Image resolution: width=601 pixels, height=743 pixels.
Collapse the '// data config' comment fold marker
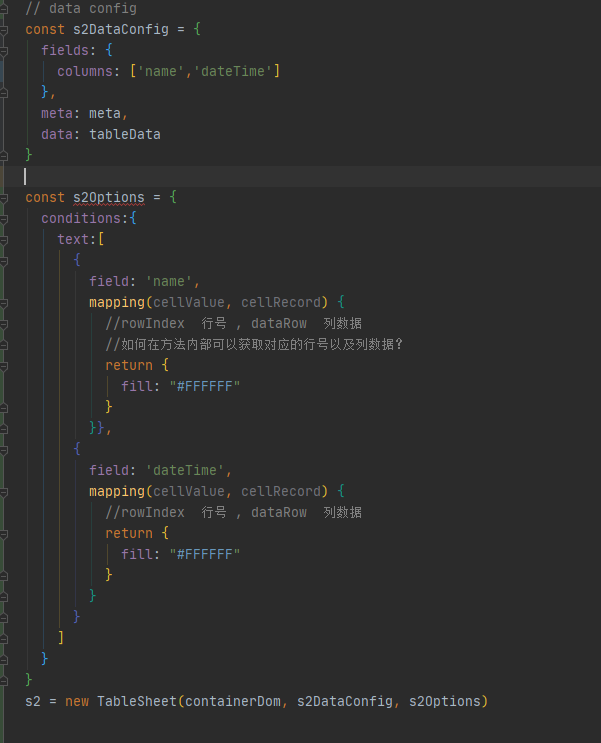pyautogui.click(x=4, y=9)
